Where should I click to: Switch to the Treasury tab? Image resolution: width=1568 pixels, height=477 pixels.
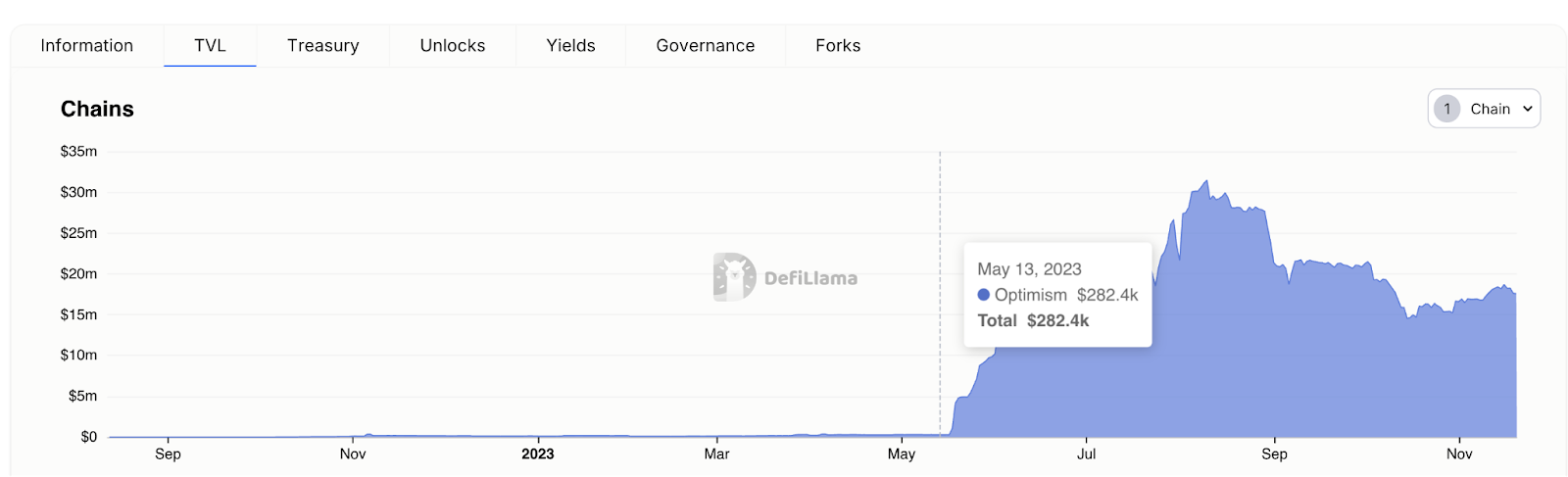(322, 46)
